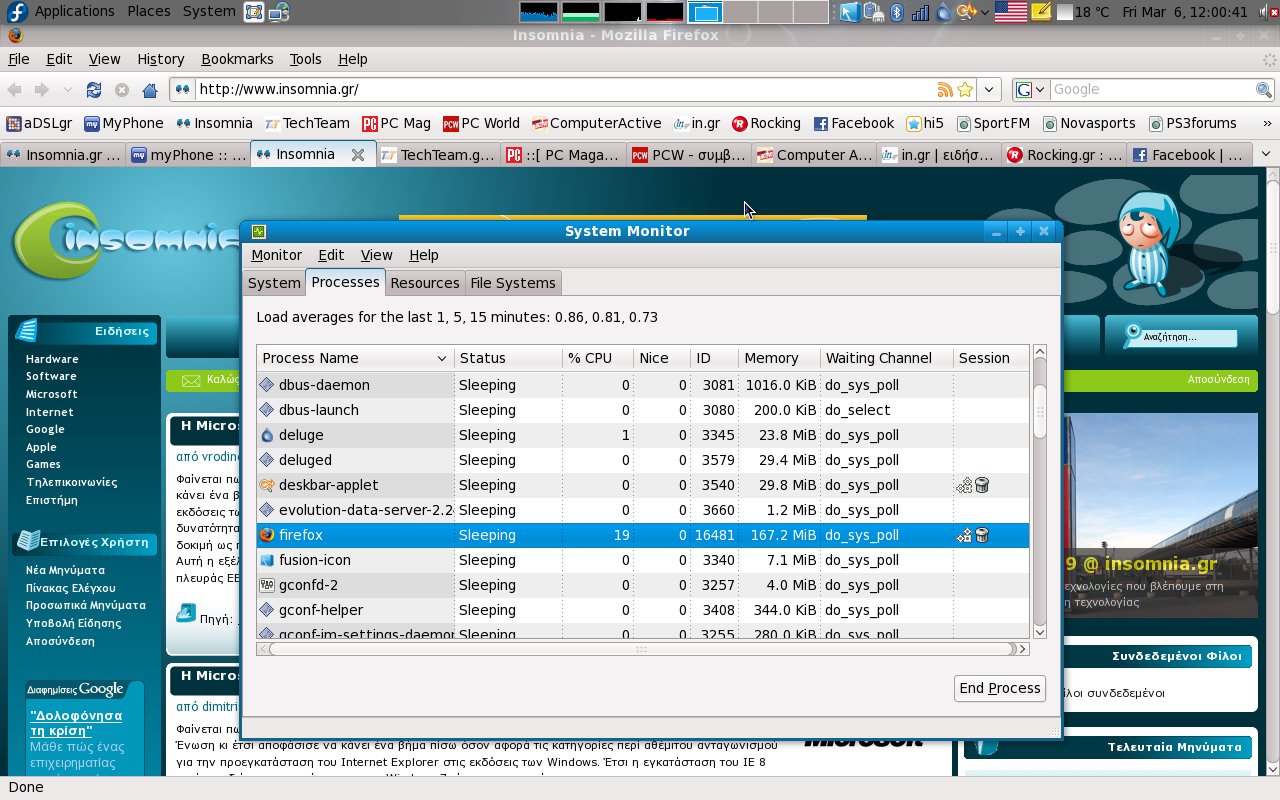1280x800 pixels.
Task: Select the dbus-launch process row
Action: [643, 410]
